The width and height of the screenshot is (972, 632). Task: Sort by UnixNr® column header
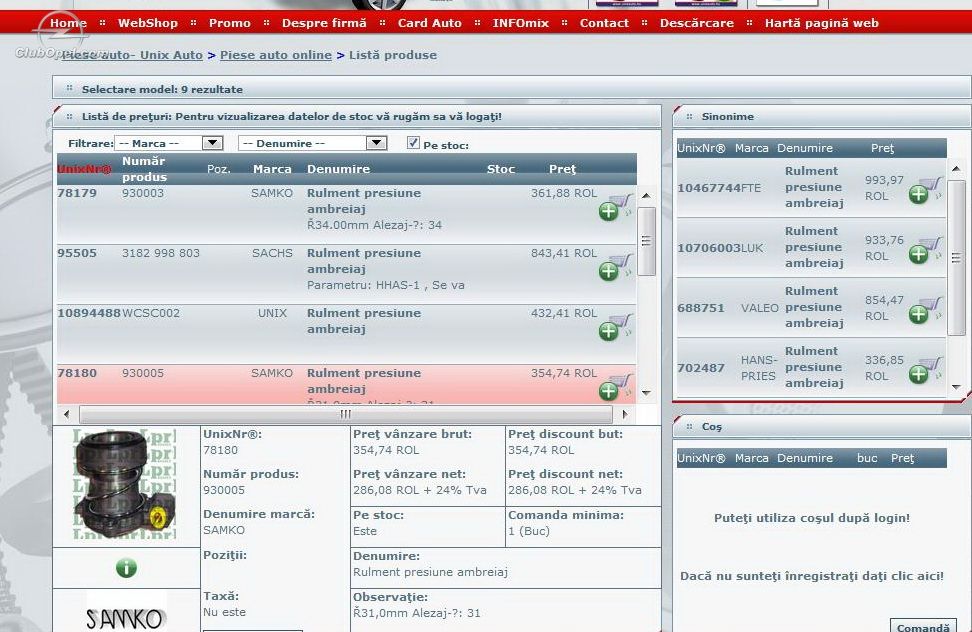pos(84,169)
